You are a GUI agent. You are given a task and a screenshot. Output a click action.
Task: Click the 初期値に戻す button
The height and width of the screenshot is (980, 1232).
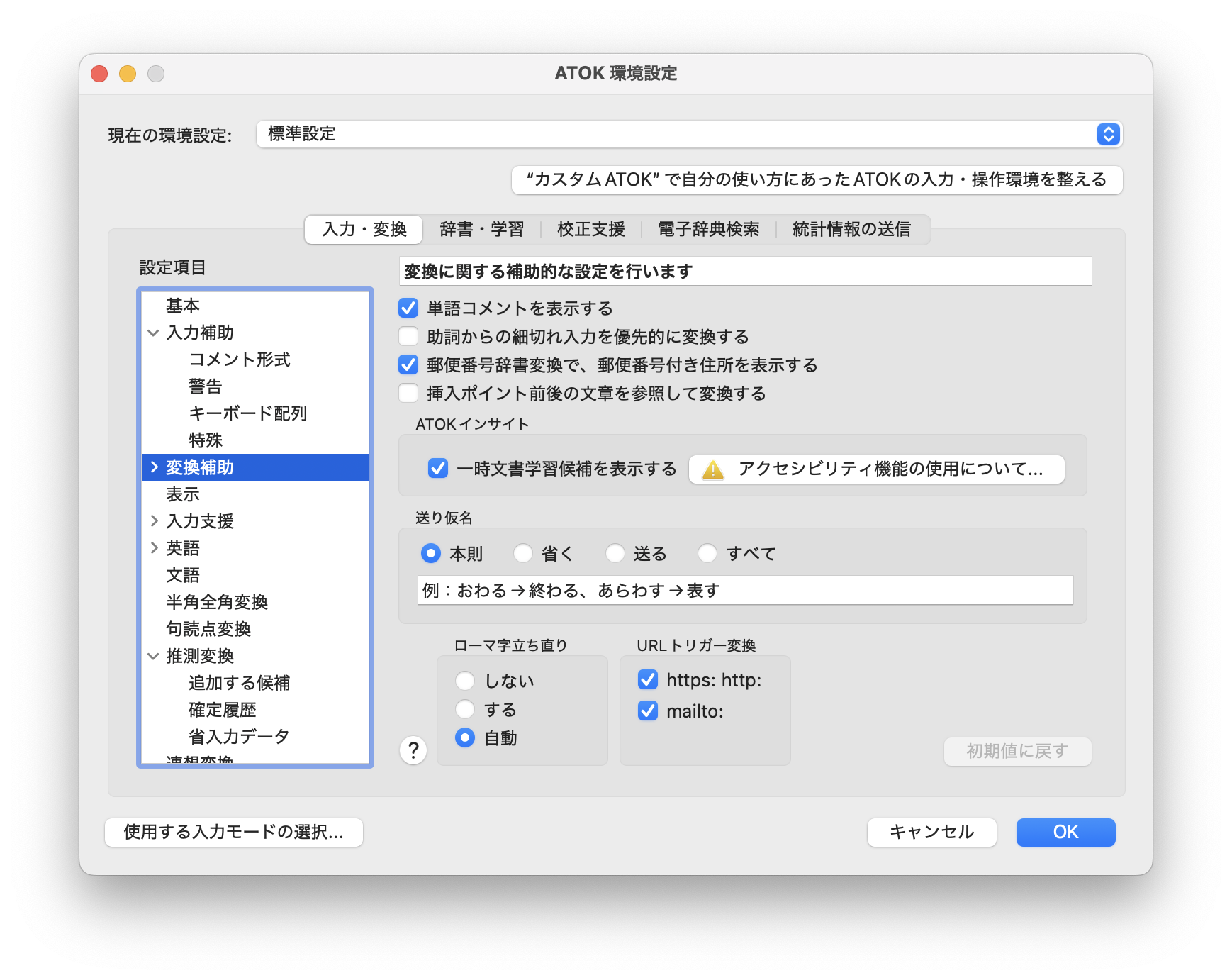point(1018,751)
